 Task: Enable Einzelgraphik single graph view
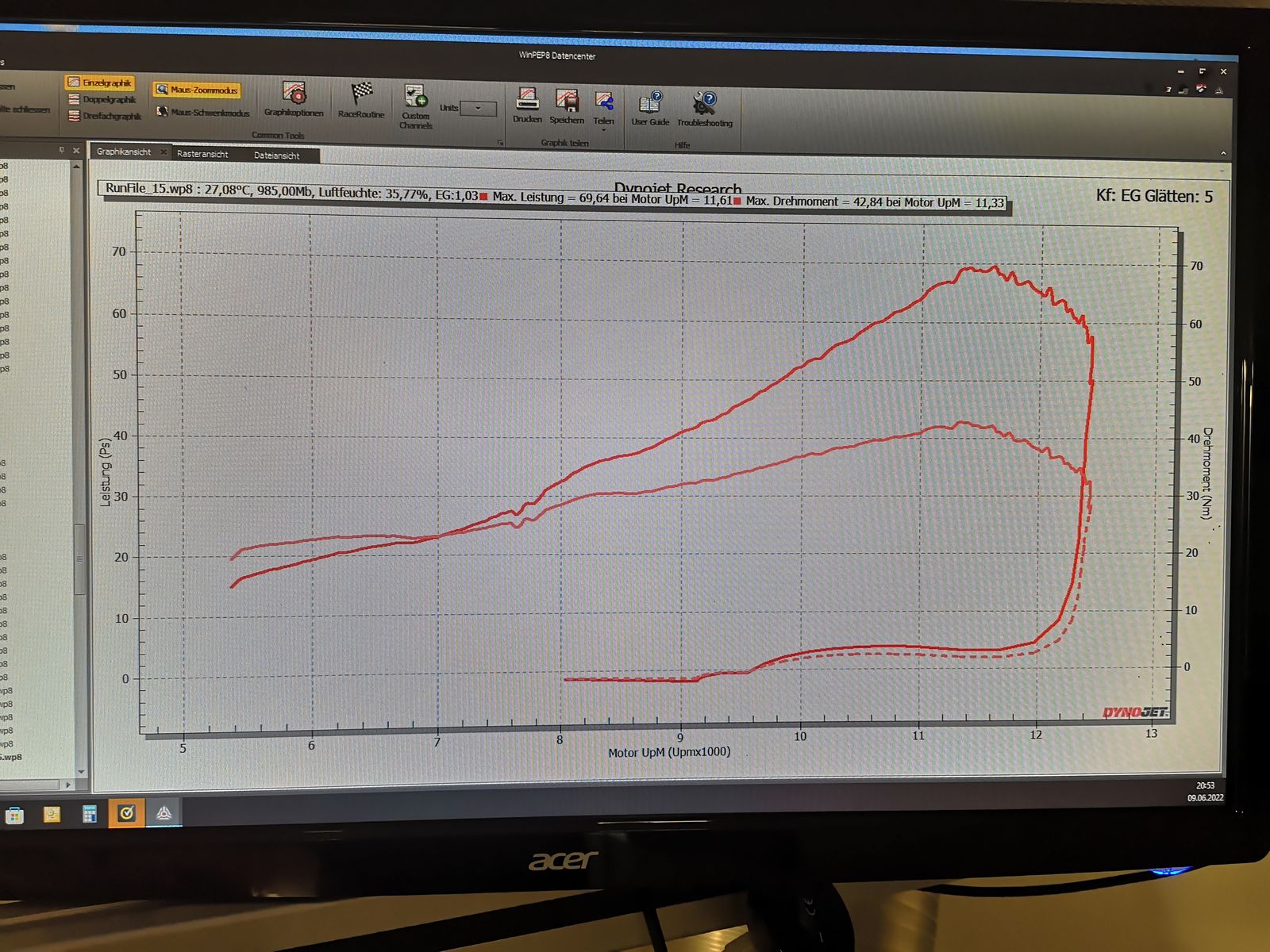(100, 83)
